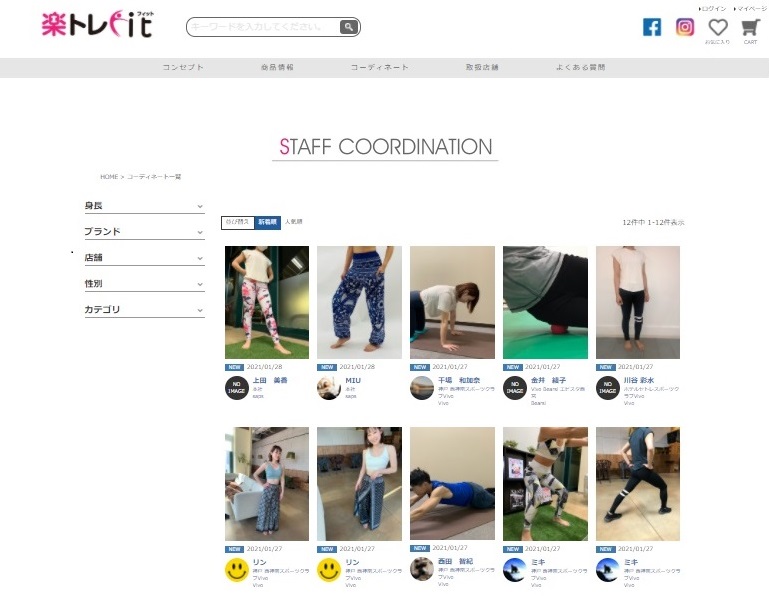Open the blue patterned harem pants photo
The width and height of the screenshot is (769, 596).
(x=359, y=302)
